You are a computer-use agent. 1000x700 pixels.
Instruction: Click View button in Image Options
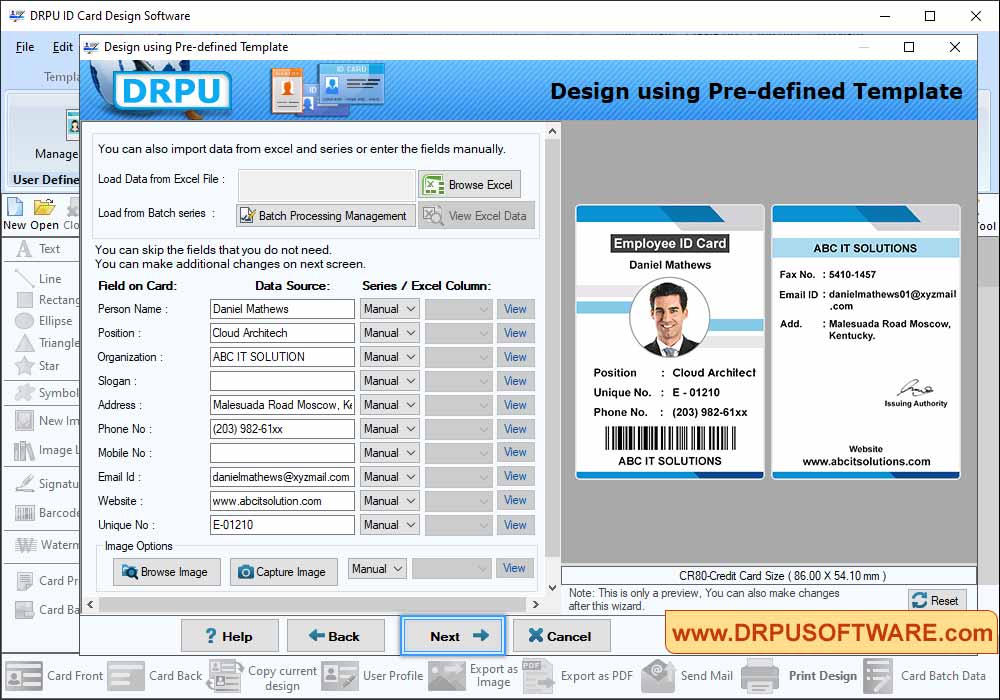click(514, 568)
